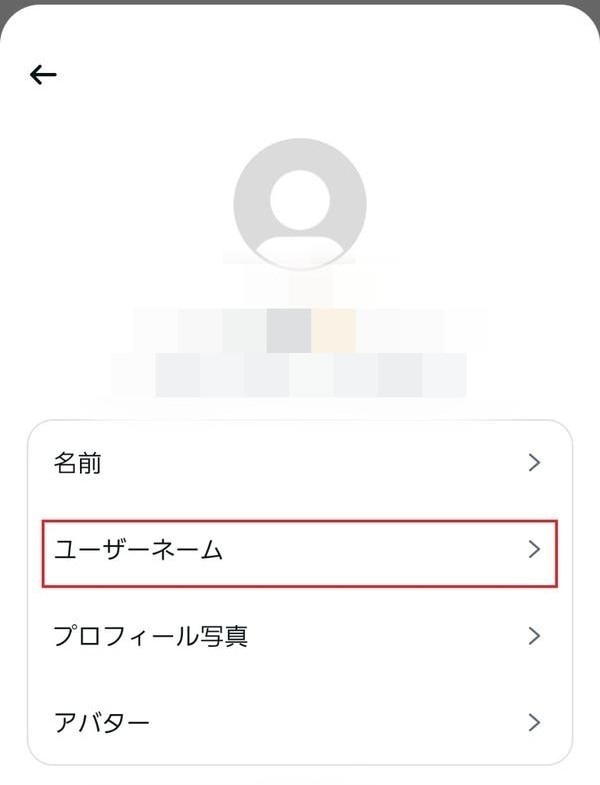Click the chevron beside プロフィール写真

534,636
